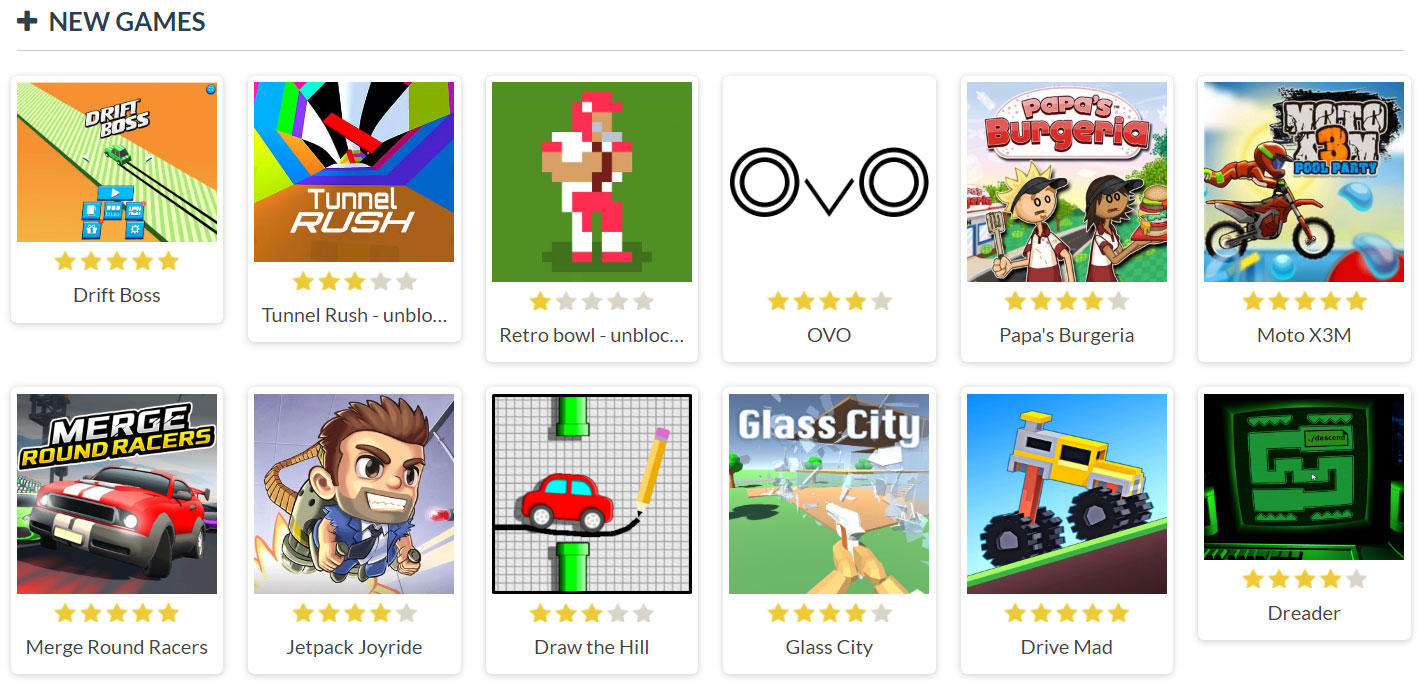Select the Jetpack Joyride character image

pyautogui.click(x=354, y=494)
